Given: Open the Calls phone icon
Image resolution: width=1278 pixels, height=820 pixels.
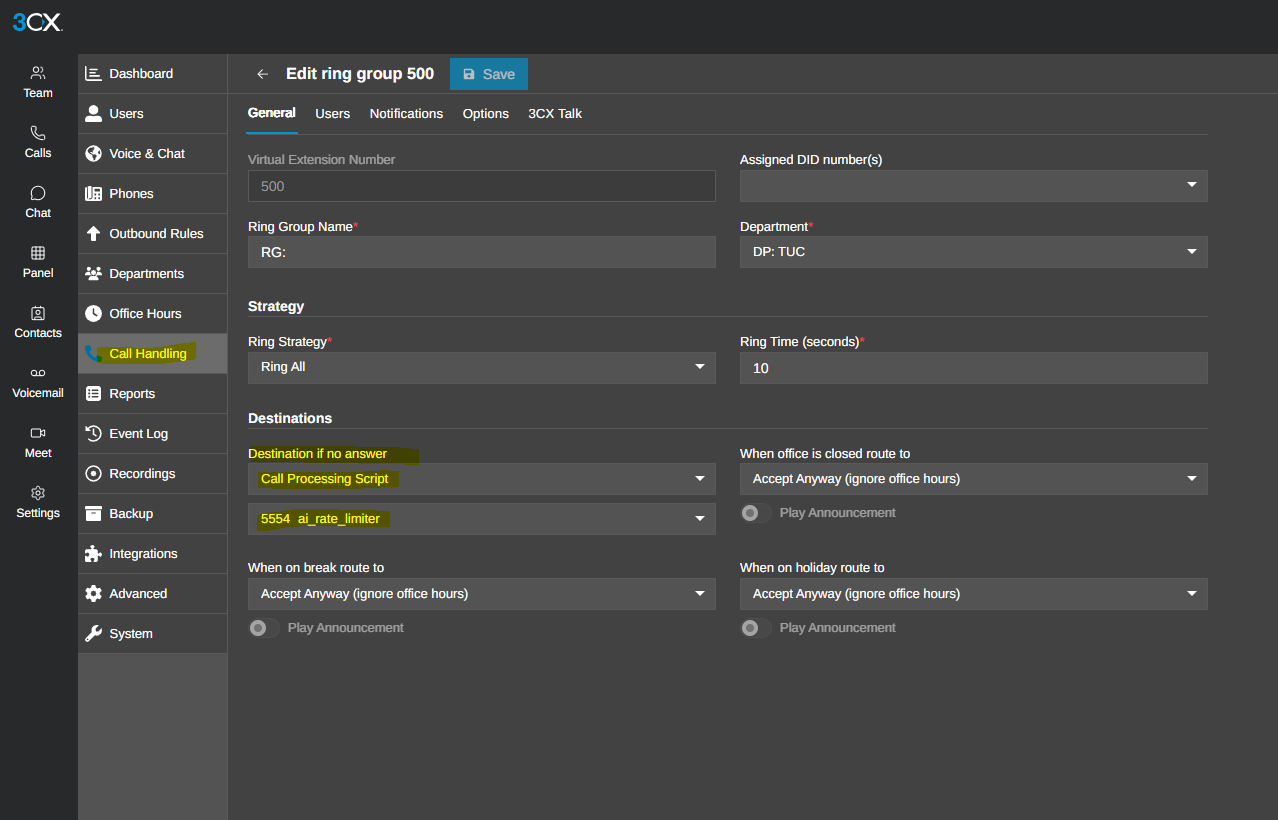Looking at the screenshot, I should point(38,133).
